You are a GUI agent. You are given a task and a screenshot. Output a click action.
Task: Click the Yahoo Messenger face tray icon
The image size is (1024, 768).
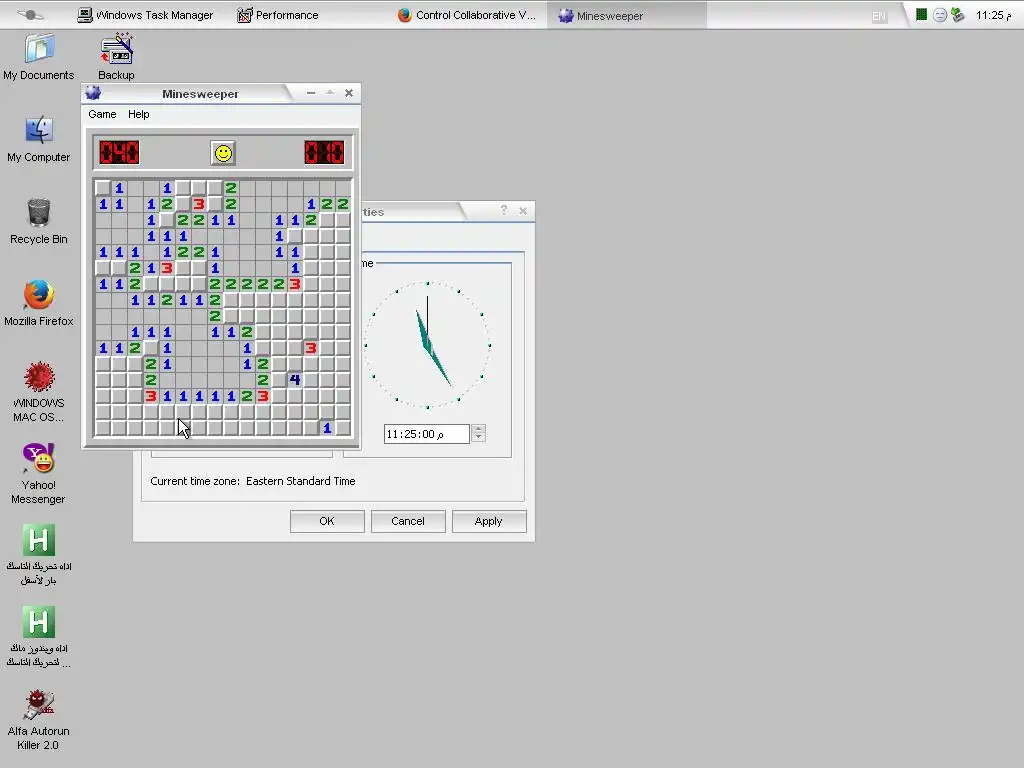pos(940,15)
